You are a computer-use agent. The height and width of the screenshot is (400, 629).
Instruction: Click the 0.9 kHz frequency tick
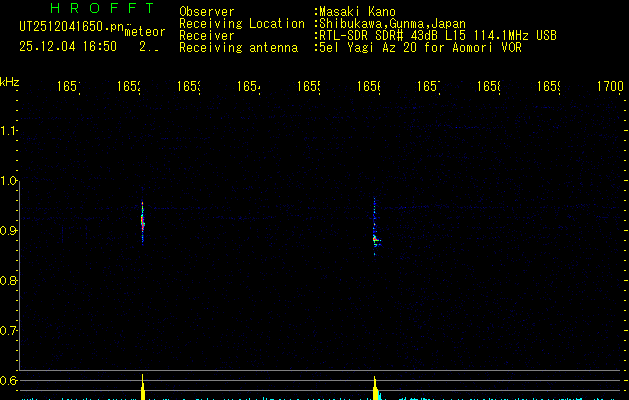tap(10, 231)
